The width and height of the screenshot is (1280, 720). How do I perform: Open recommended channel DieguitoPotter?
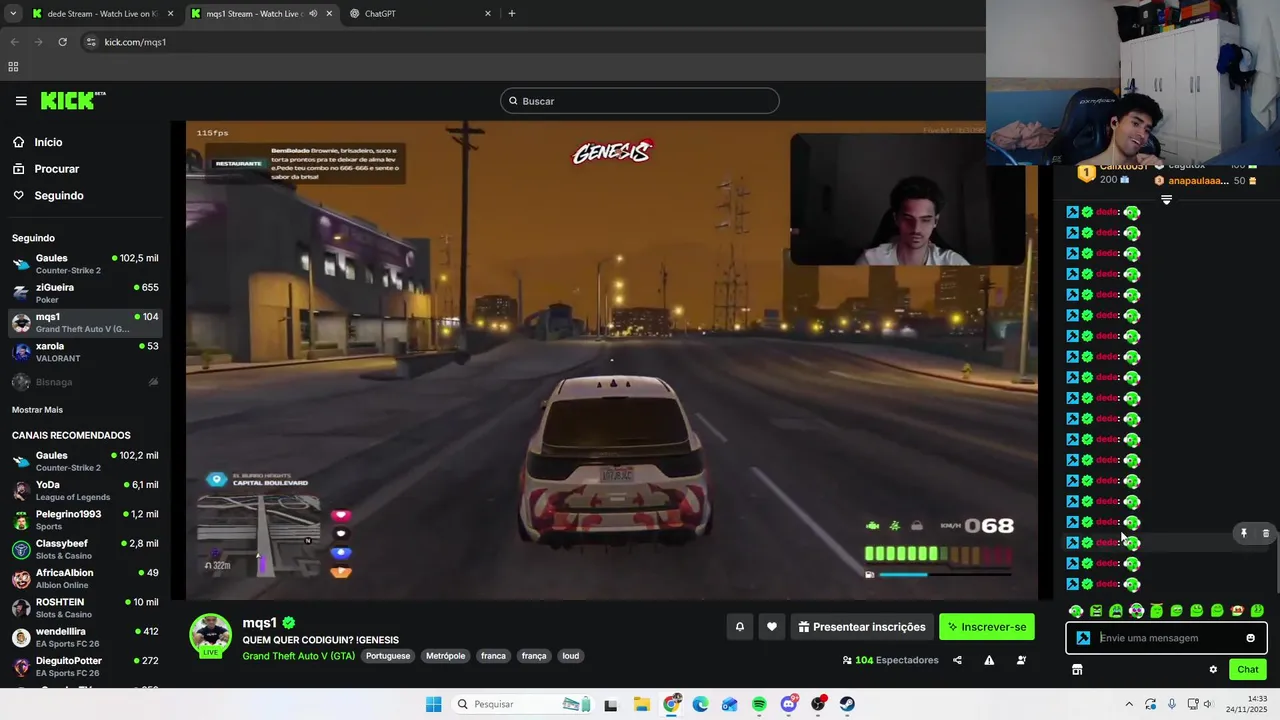[x=85, y=667]
